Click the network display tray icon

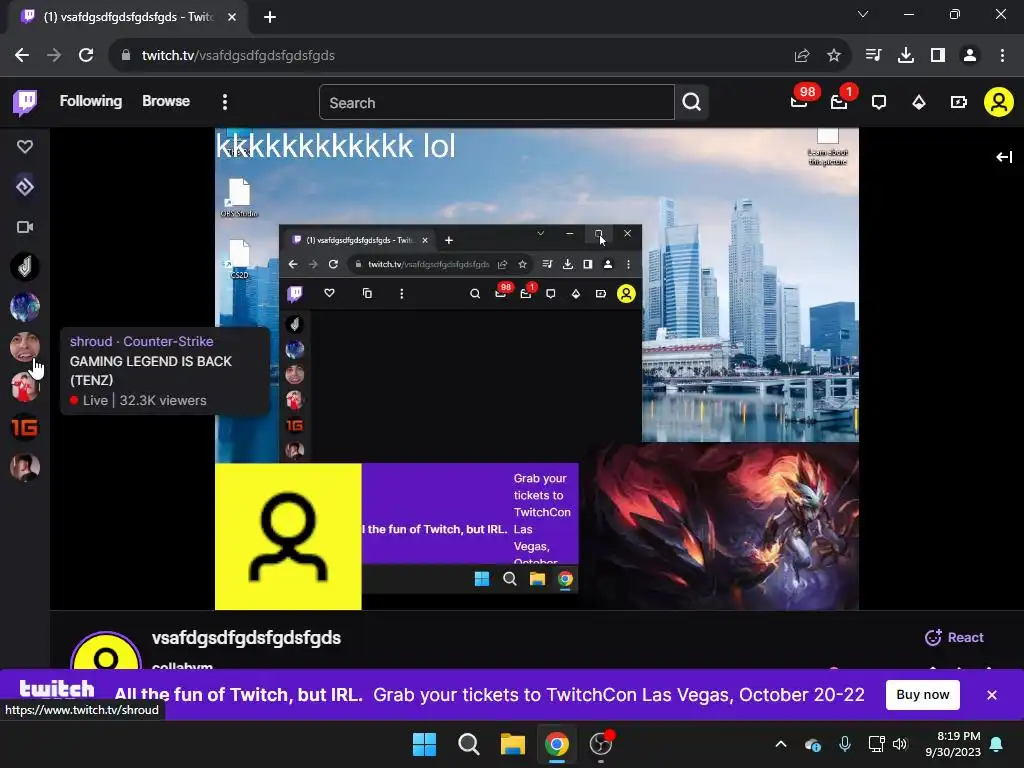[876, 744]
